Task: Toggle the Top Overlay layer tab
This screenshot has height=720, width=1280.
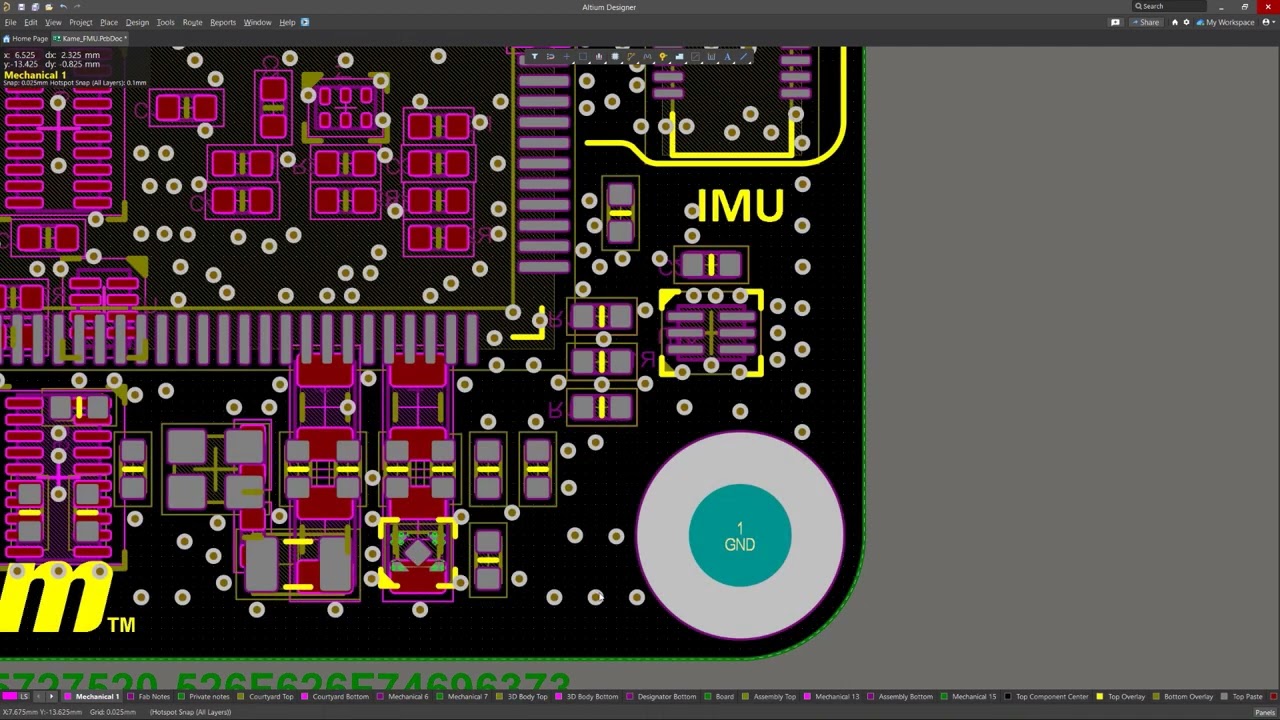Action: pyautogui.click(x=1126, y=696)
